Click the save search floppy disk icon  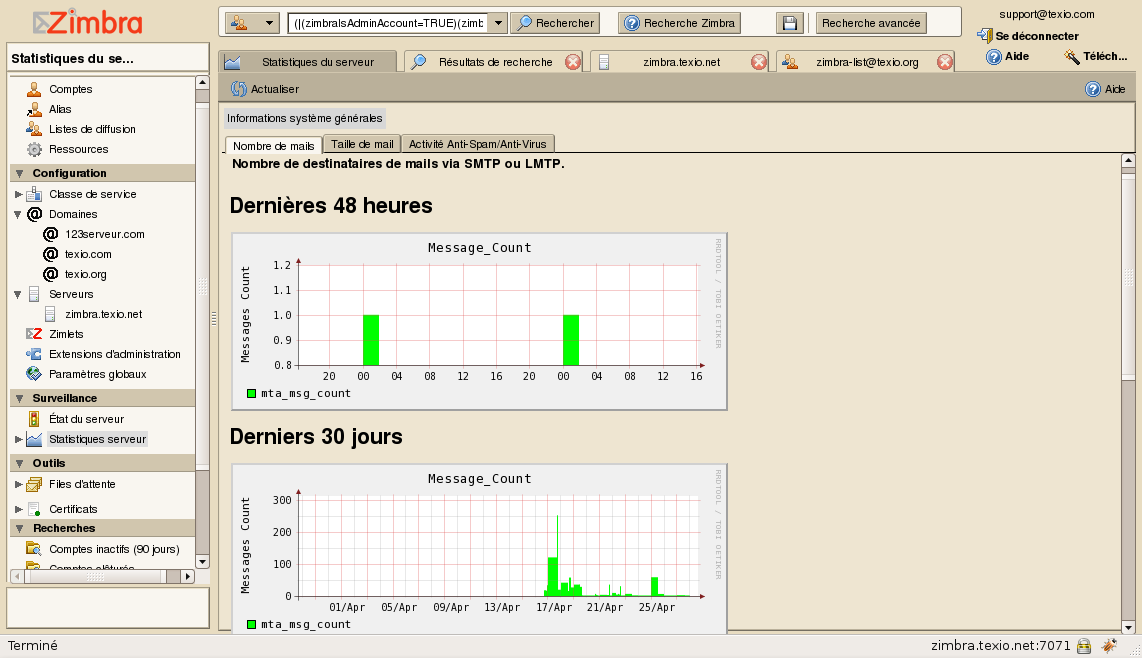click(x=789, y=23)
